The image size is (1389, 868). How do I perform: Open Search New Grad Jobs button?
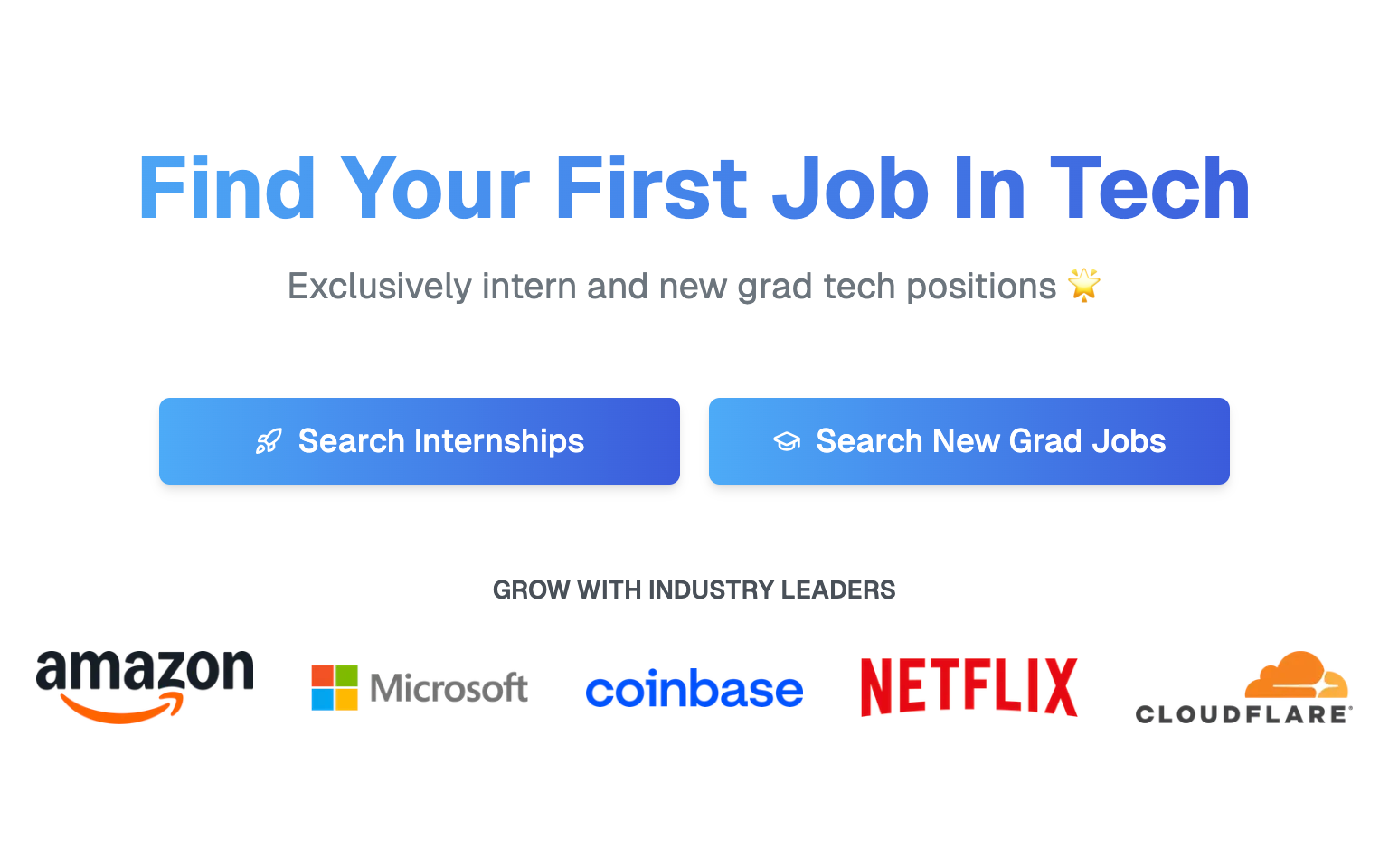[x=969, y=441]
